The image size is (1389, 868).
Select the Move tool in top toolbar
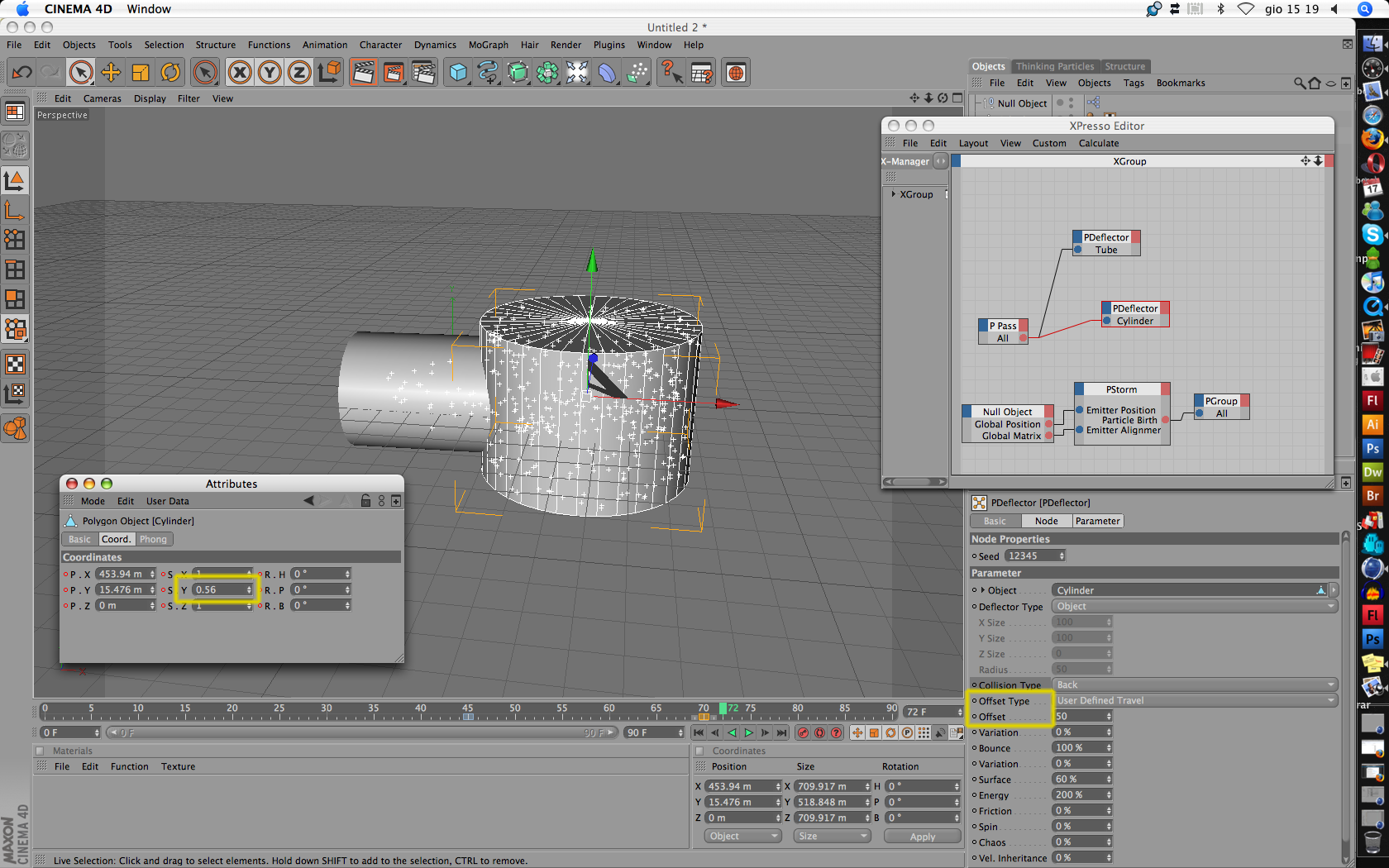[111, 73]
